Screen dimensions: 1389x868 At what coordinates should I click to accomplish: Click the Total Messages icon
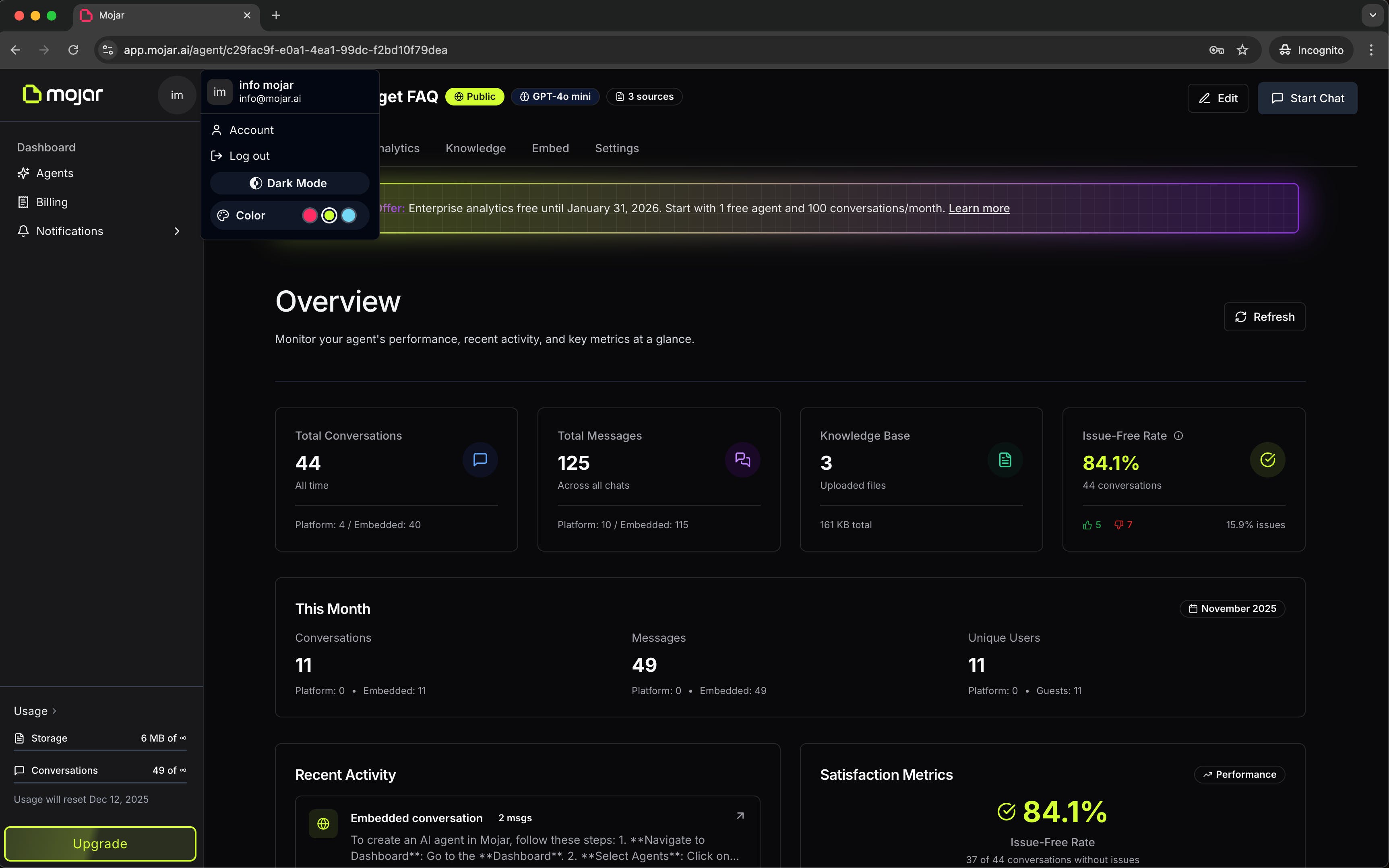(x=742, y=460)
